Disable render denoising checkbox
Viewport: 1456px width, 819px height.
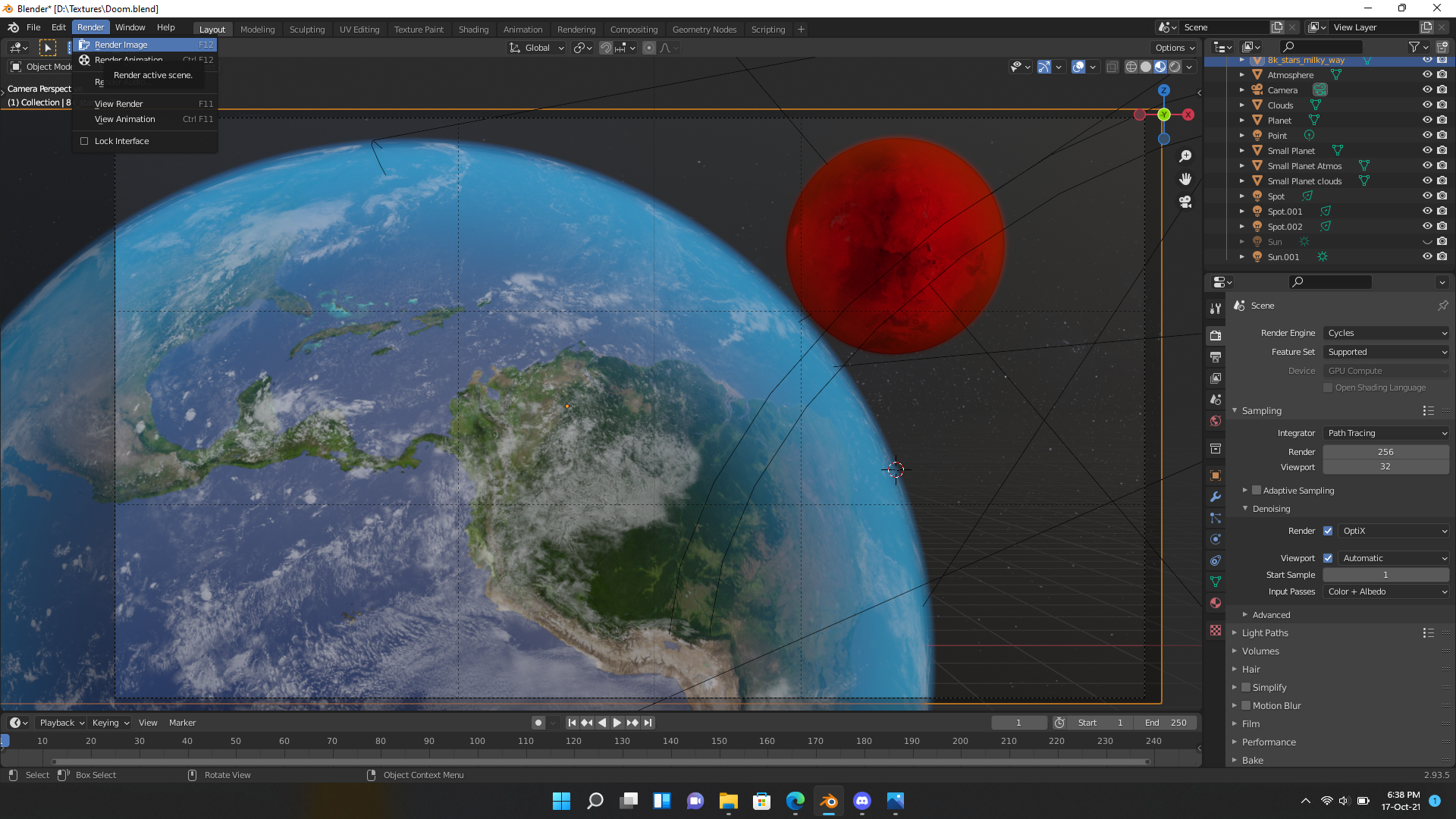coord(1328,531)
